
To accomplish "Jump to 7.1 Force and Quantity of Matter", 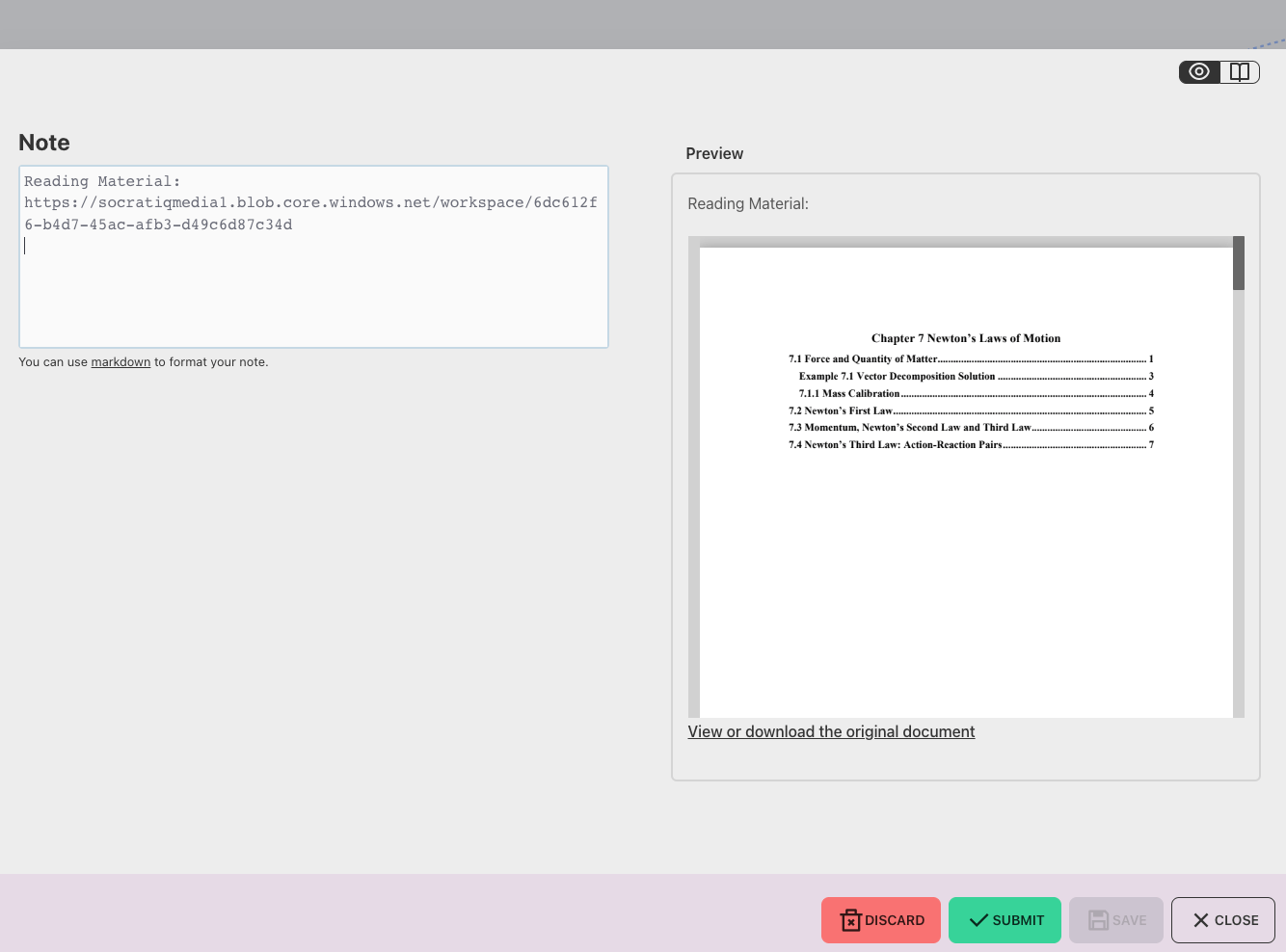I will click(x=863, y=358).
